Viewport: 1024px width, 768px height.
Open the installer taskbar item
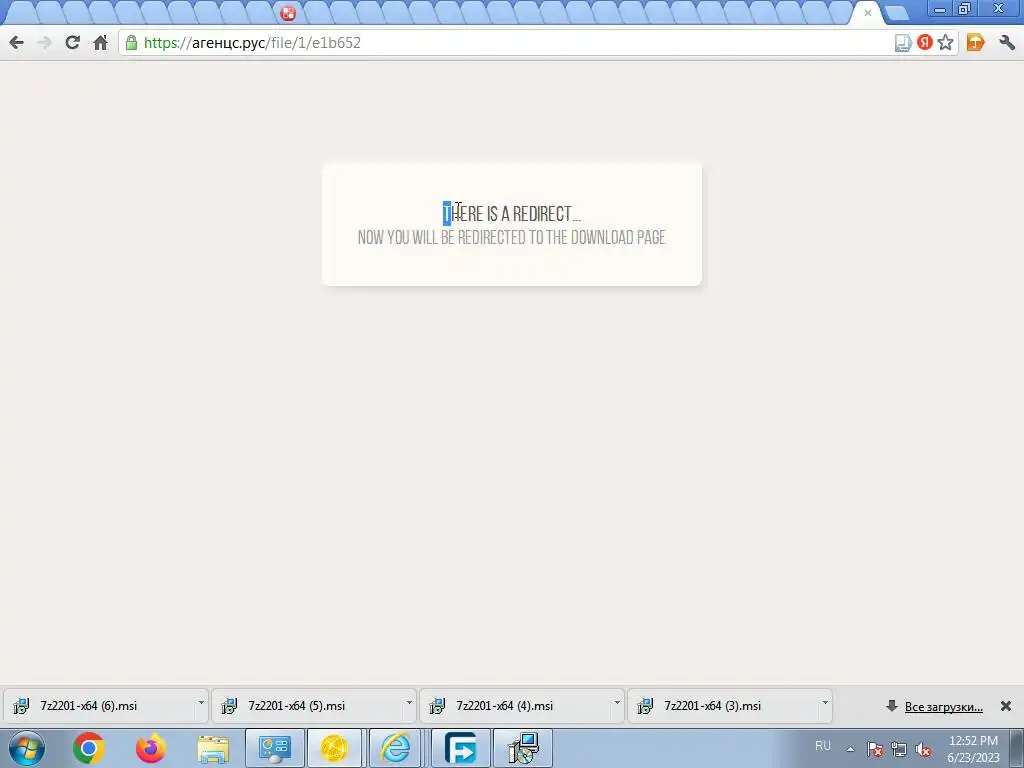tap(523, 748)
